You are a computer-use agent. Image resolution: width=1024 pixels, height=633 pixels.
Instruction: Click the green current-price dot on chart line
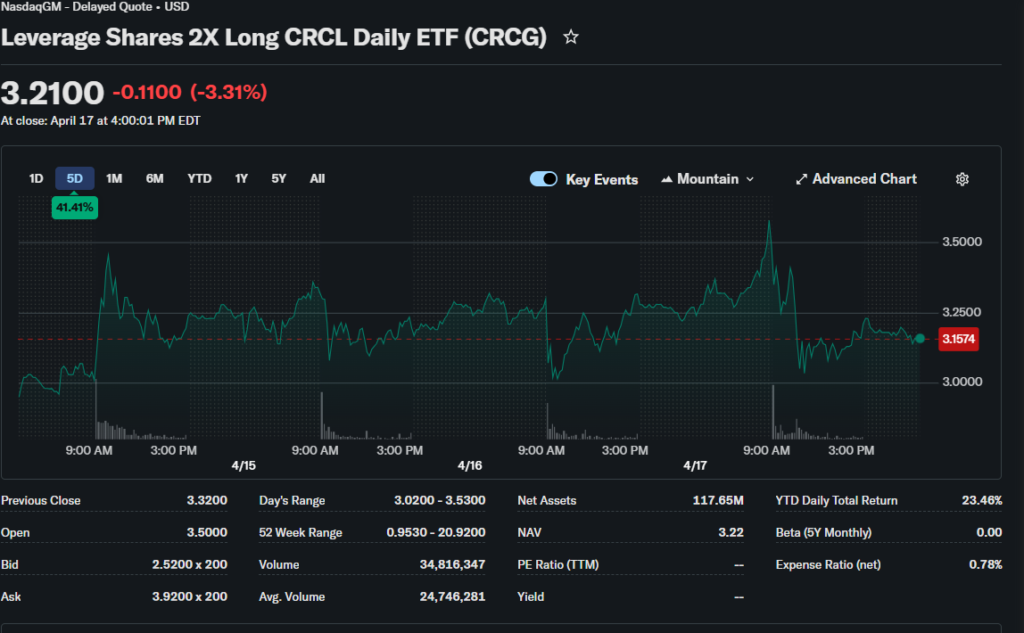click(919, 339)
